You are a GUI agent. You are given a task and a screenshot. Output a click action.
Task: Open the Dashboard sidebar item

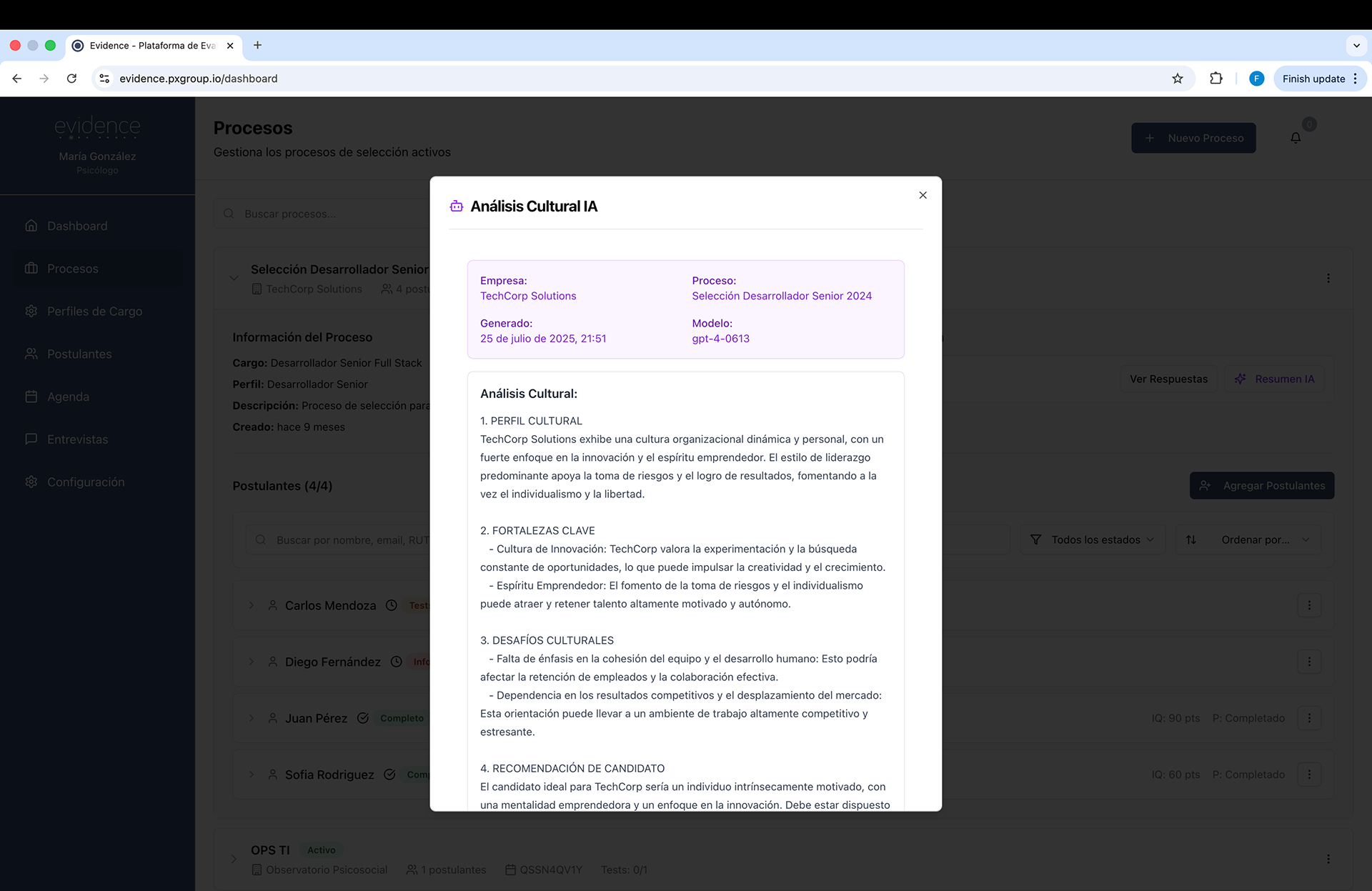click(77, 226)
